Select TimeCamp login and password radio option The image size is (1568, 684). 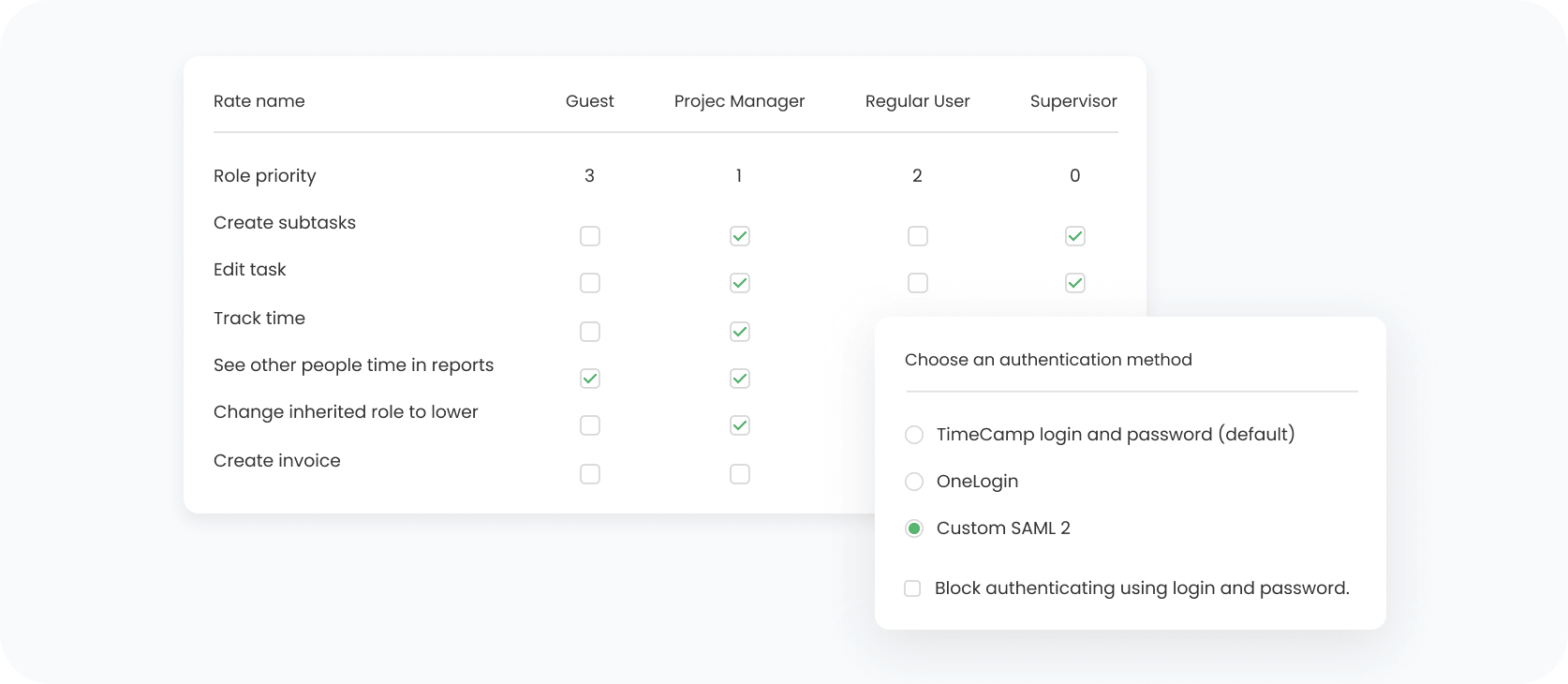pos(914,435)
